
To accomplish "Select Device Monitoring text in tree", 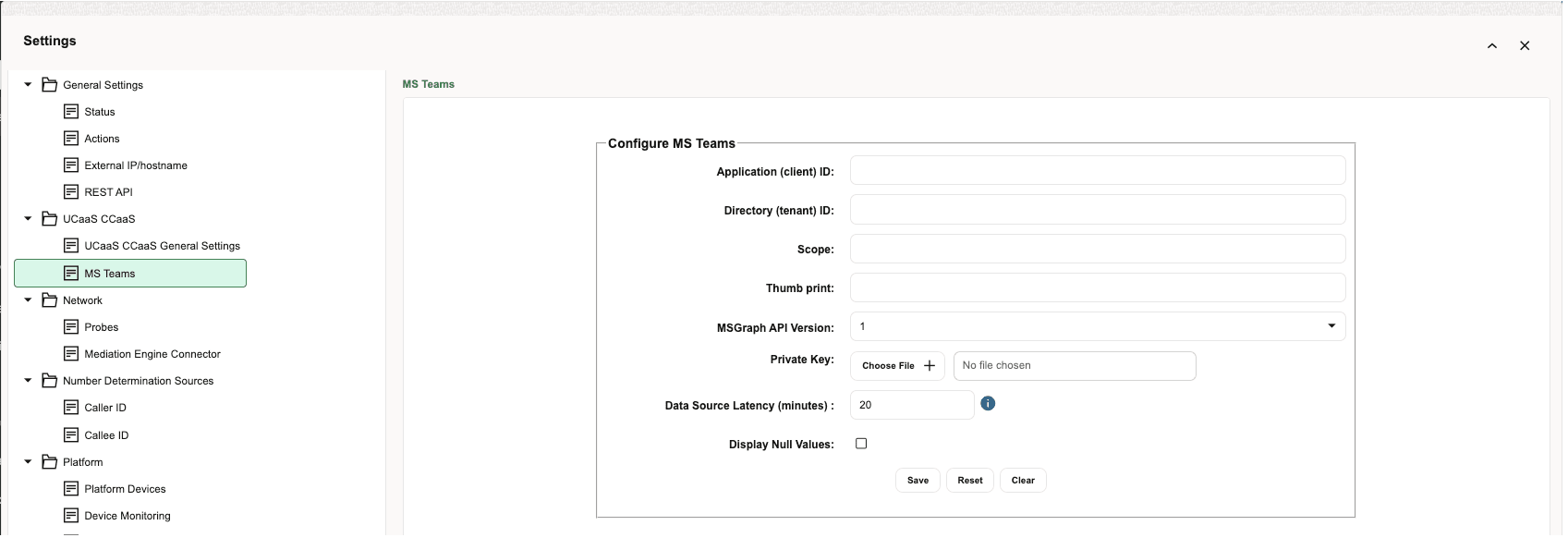I will [128, 516].
